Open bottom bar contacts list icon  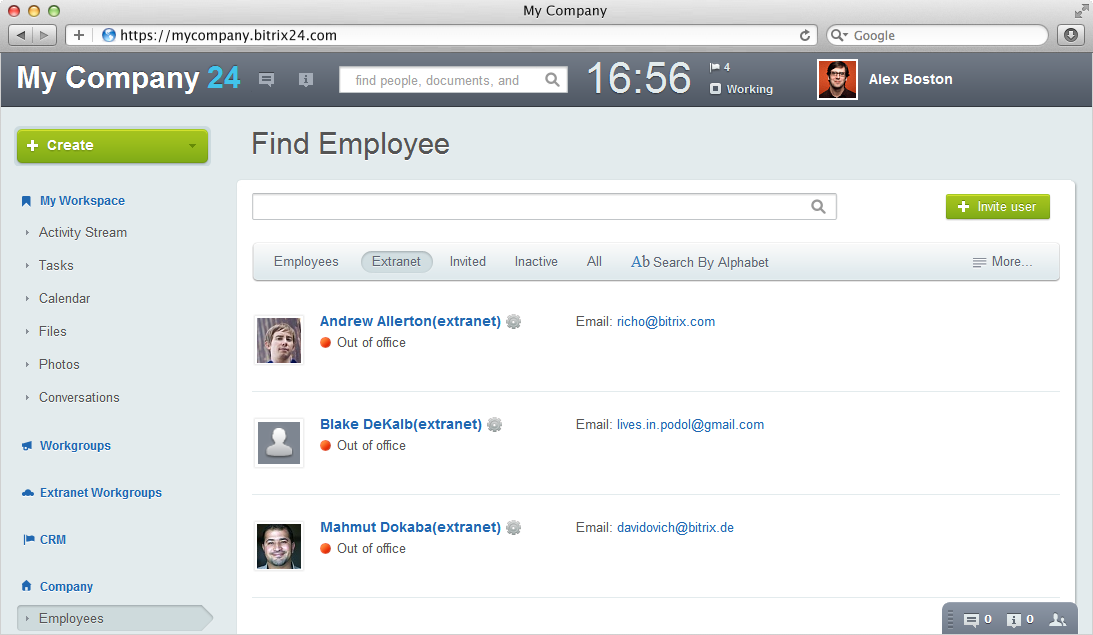(1058, 619)
